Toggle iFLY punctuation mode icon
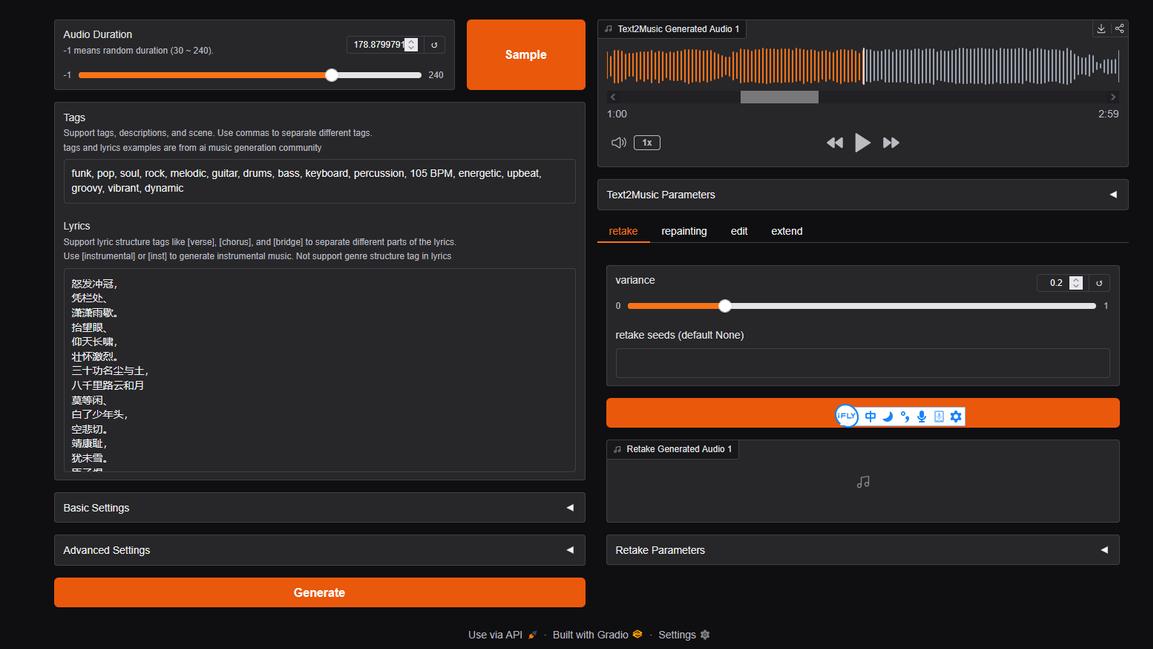Image resolution: width=1153 pixels, height=649 pixels. (x=904, y=417)
